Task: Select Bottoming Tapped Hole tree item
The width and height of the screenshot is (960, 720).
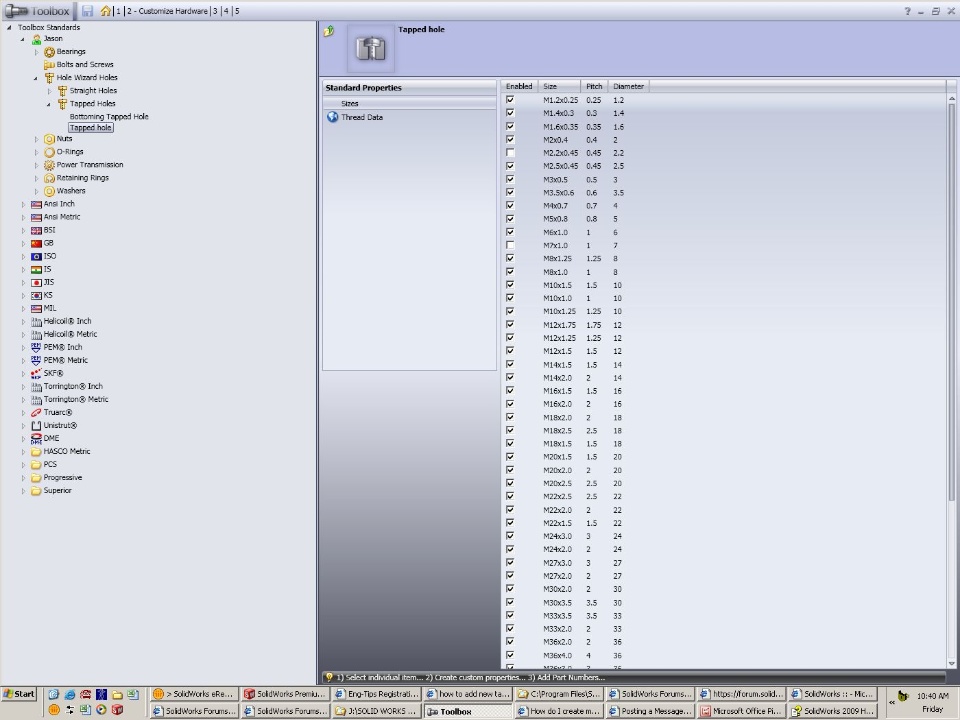Action: [x=109, y=116]
